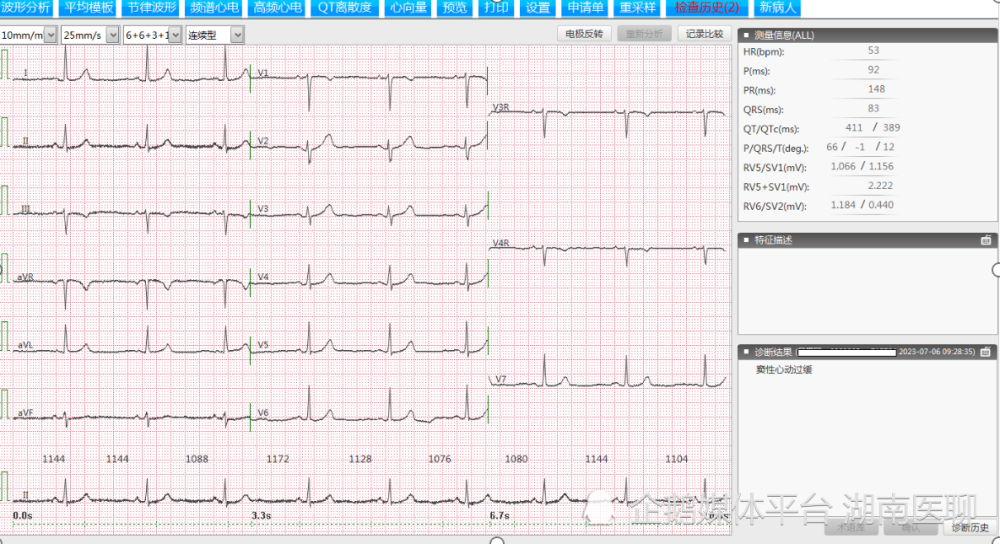Expand the 25mm/s paper speed dropdown
The height and width of the screenshot is (544, 1000).
(113, 35)
